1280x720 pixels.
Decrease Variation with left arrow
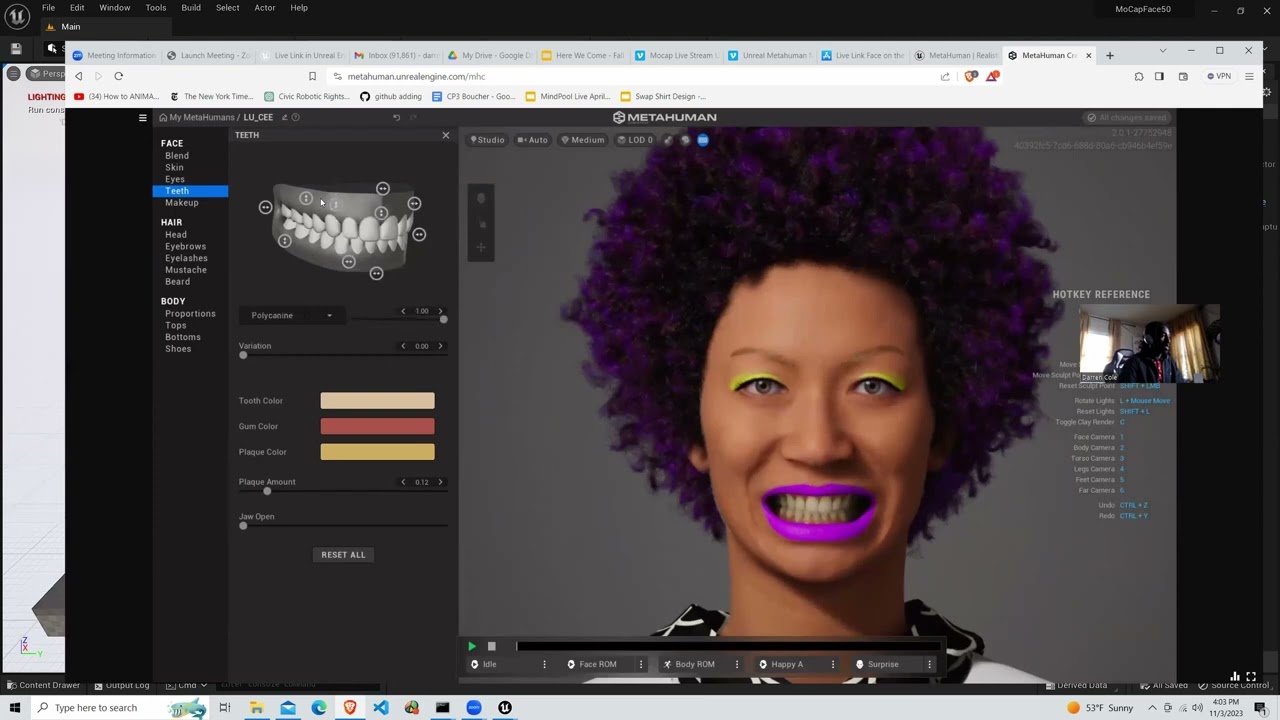[x=403, y=346]
